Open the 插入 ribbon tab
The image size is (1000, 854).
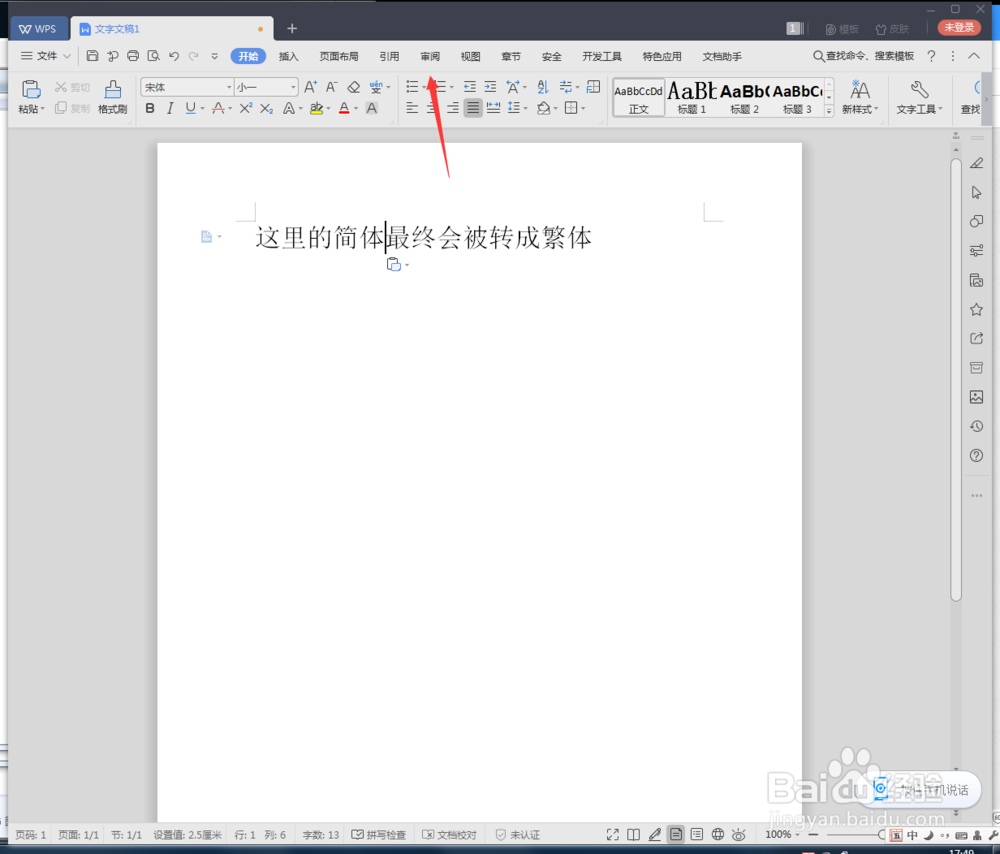click(x=288, y=56)
